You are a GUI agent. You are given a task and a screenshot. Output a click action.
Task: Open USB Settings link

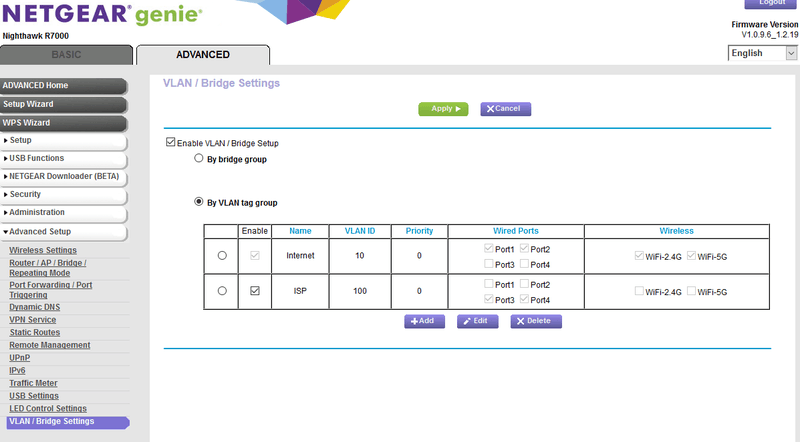[34, 396]
